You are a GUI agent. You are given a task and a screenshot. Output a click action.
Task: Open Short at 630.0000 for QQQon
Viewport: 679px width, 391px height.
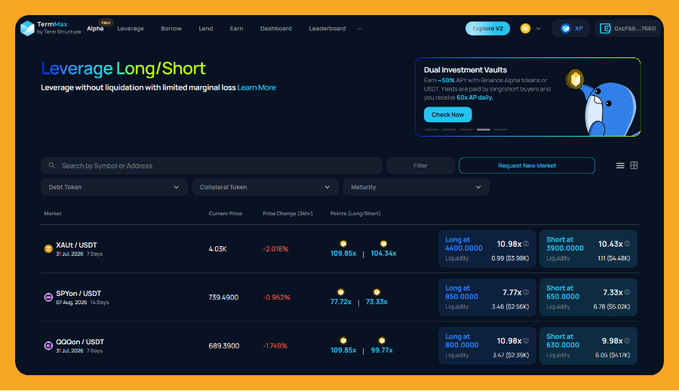click(x=588, y=346)
